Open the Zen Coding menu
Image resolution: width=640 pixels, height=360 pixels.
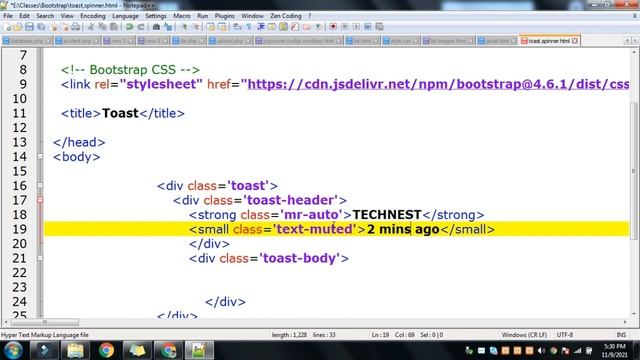pyautogui.click(x=286, y=16)
